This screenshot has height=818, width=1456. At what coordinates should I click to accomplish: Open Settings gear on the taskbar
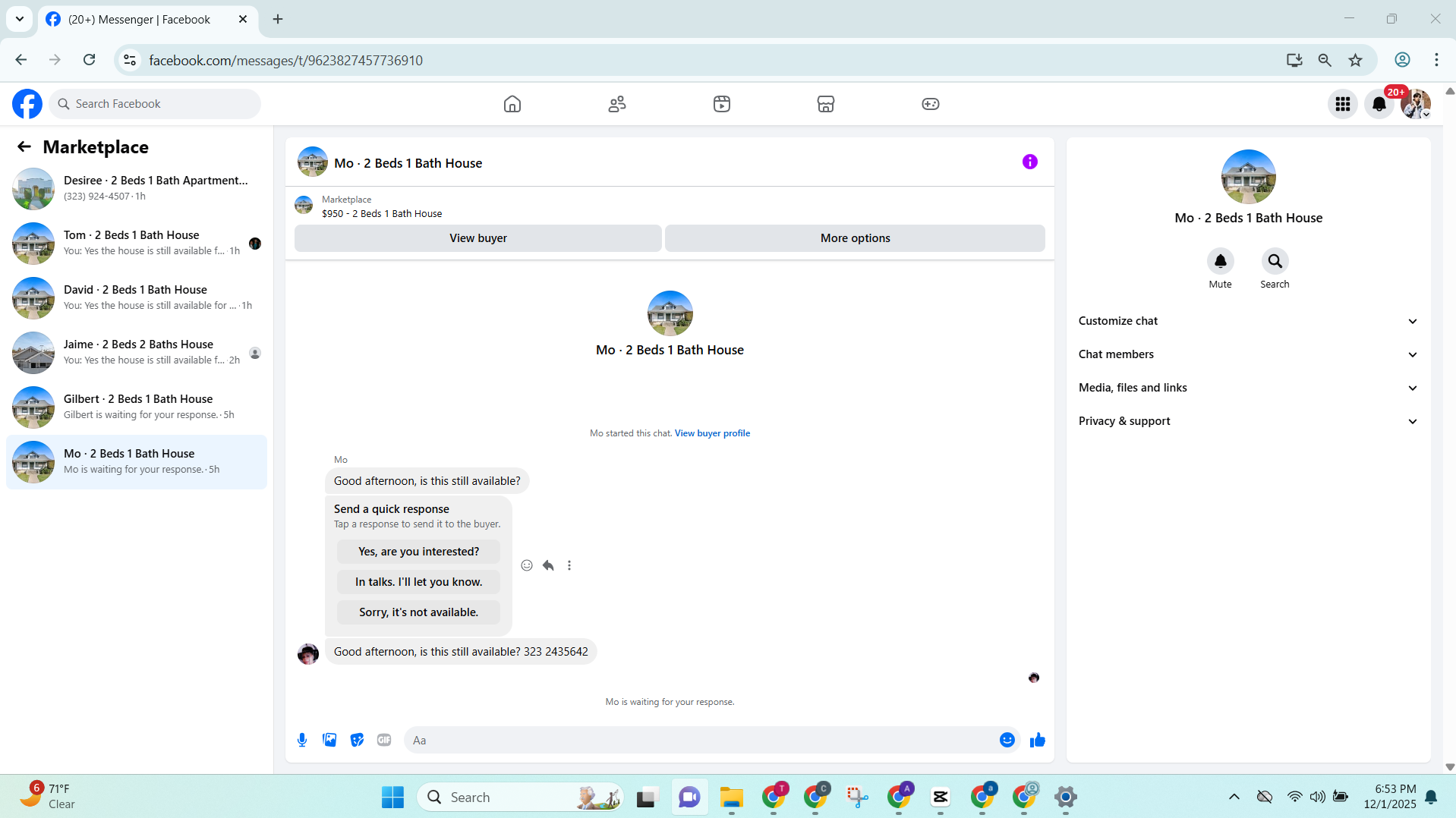(1066, 798)
